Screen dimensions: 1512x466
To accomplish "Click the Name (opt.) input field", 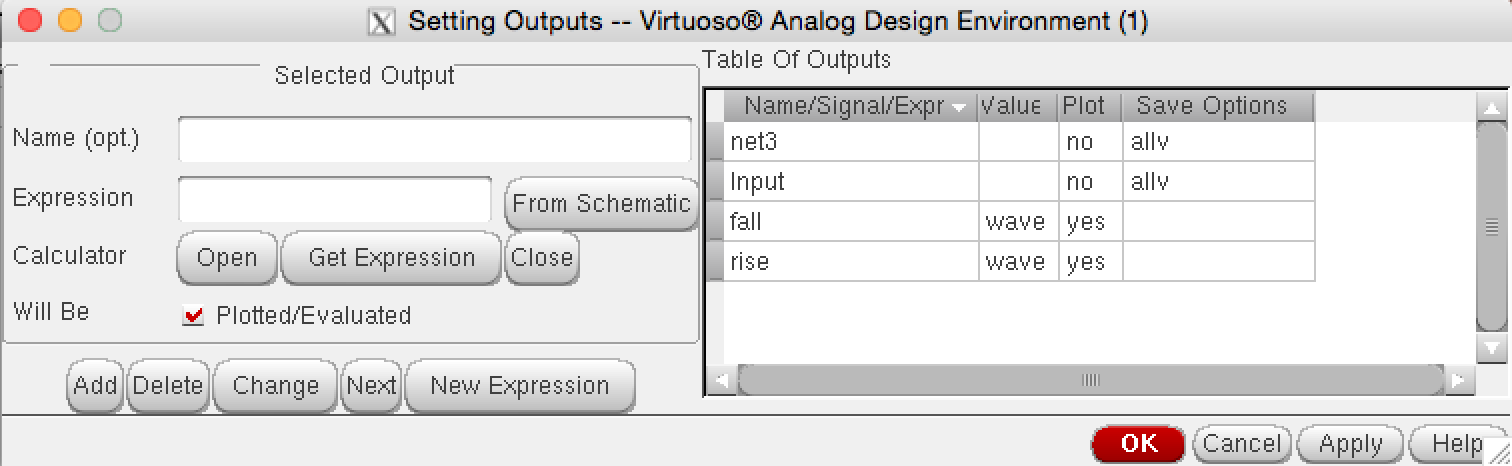I will (x=434, y=139).
